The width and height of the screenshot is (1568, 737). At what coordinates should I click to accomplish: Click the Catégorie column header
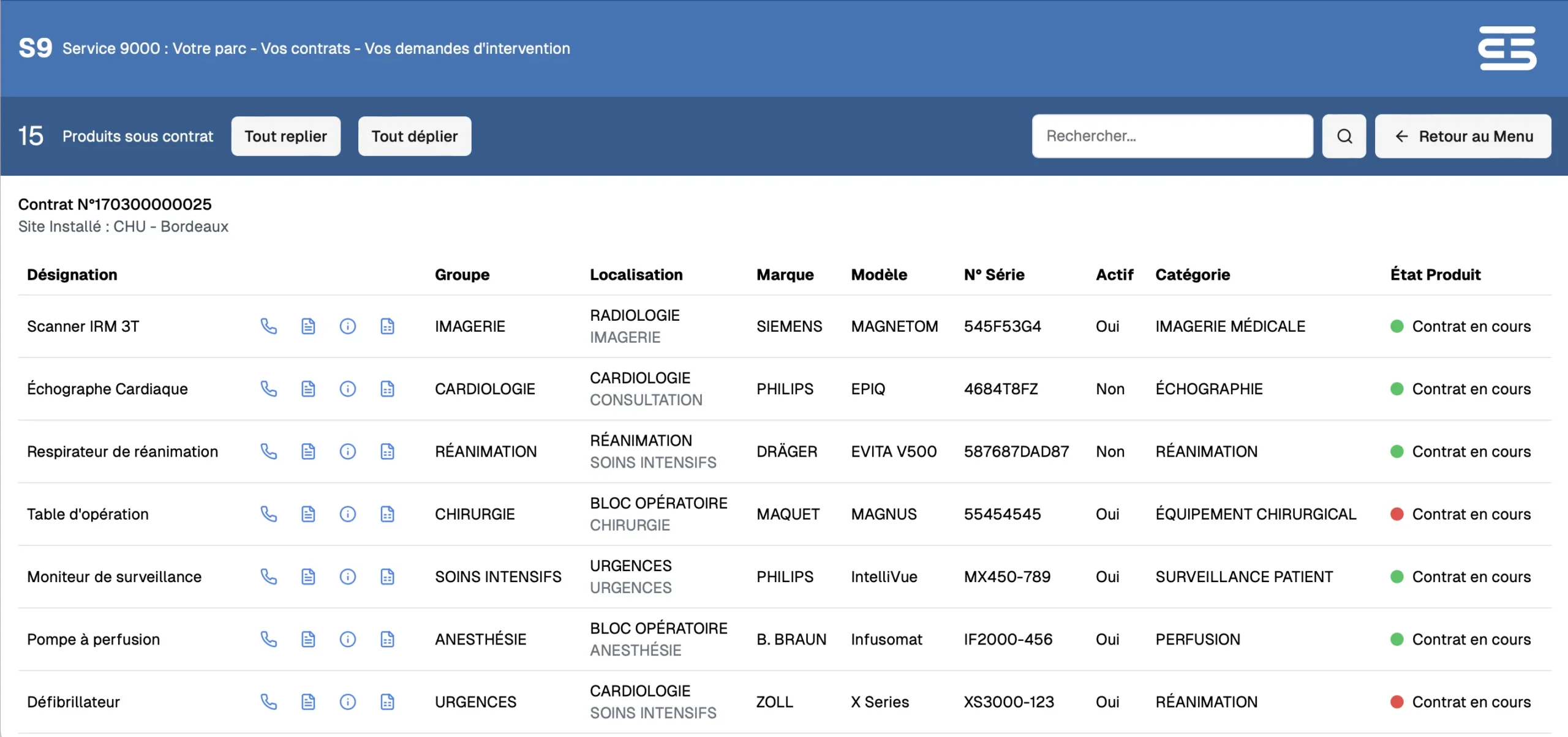click(x=1193, y=274)
